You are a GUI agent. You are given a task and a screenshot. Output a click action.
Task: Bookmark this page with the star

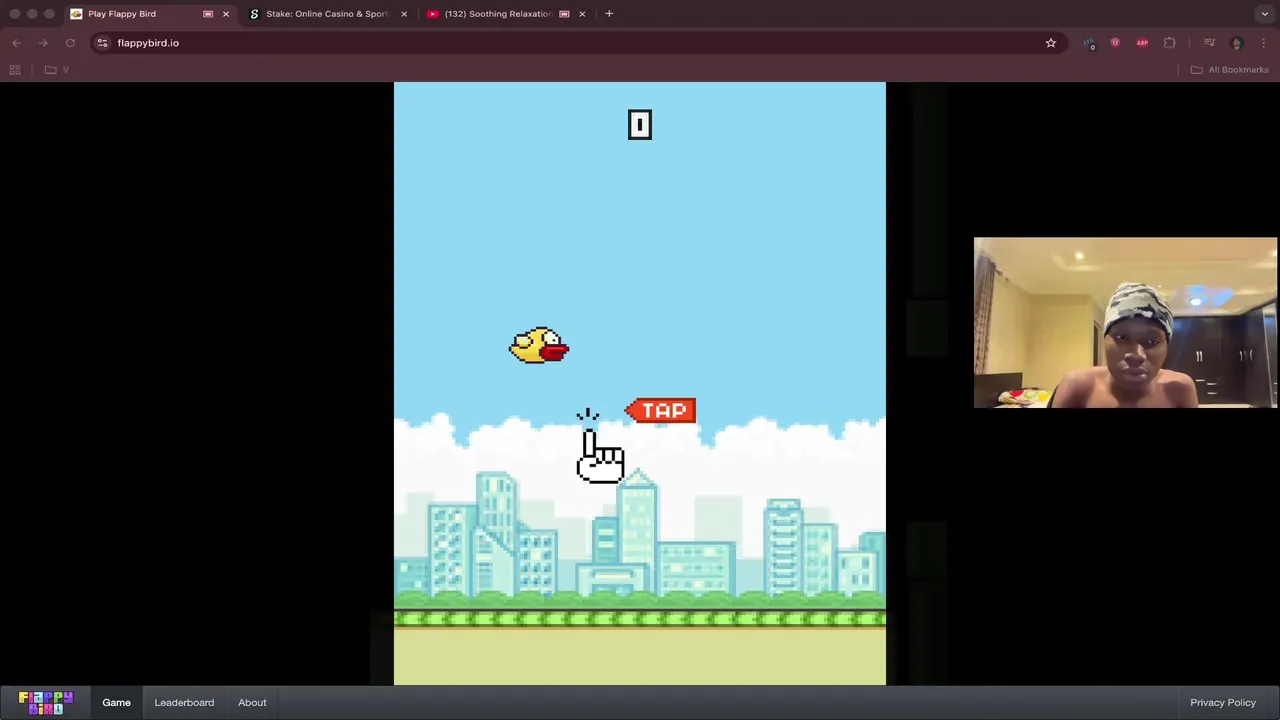(1051, 43)
